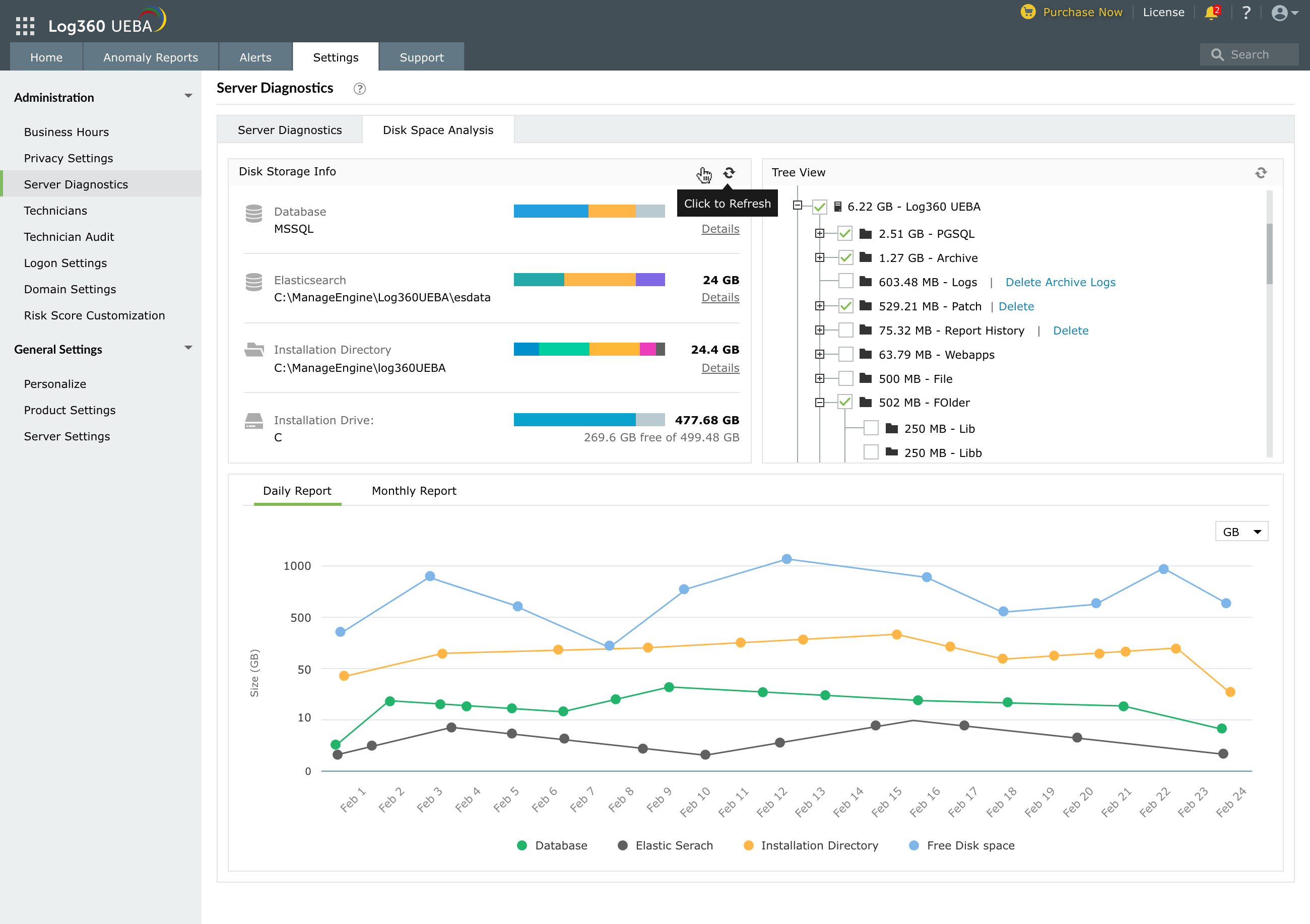Refresh Disk Storage Info panel
The width and height of the screenshot is (1310, 924).
729,173
